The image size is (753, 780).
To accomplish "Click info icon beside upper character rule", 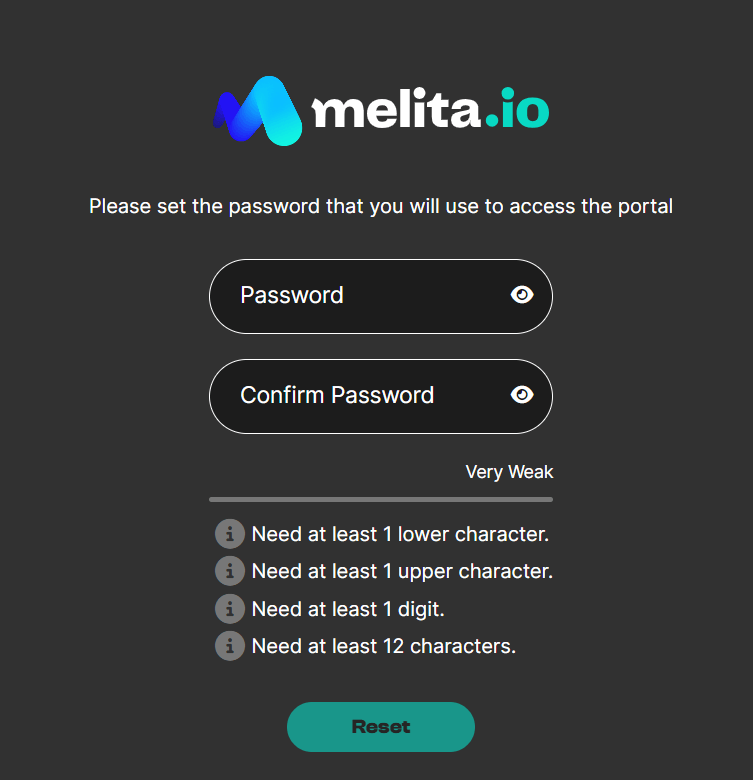I will [230, 571].
